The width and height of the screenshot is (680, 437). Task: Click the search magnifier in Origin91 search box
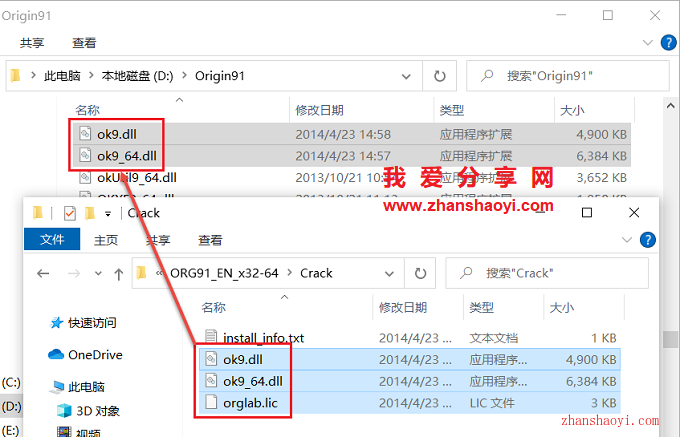pos(487,75)
